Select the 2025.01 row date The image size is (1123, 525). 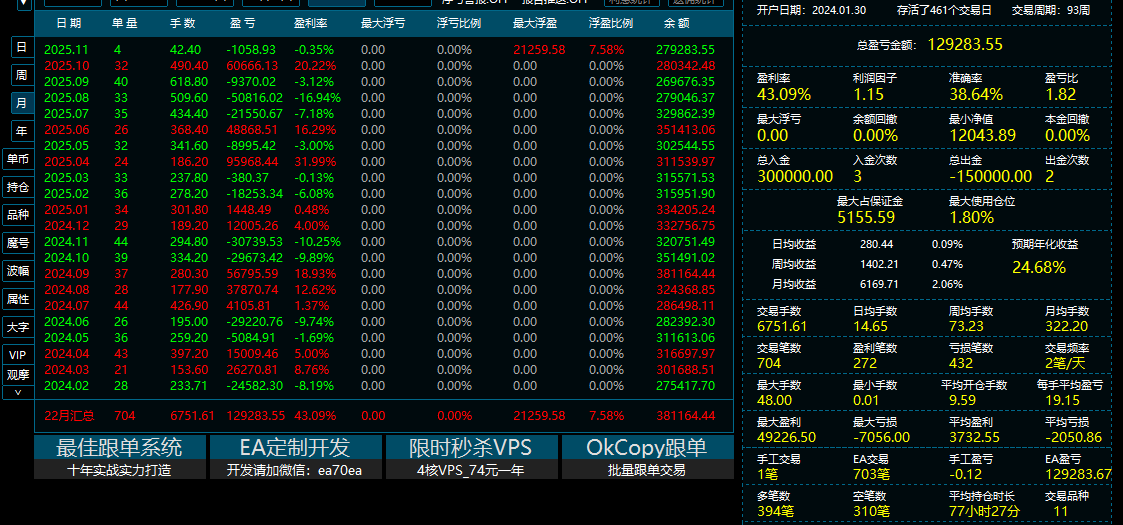pyautogui.click(x=66, y=210)
